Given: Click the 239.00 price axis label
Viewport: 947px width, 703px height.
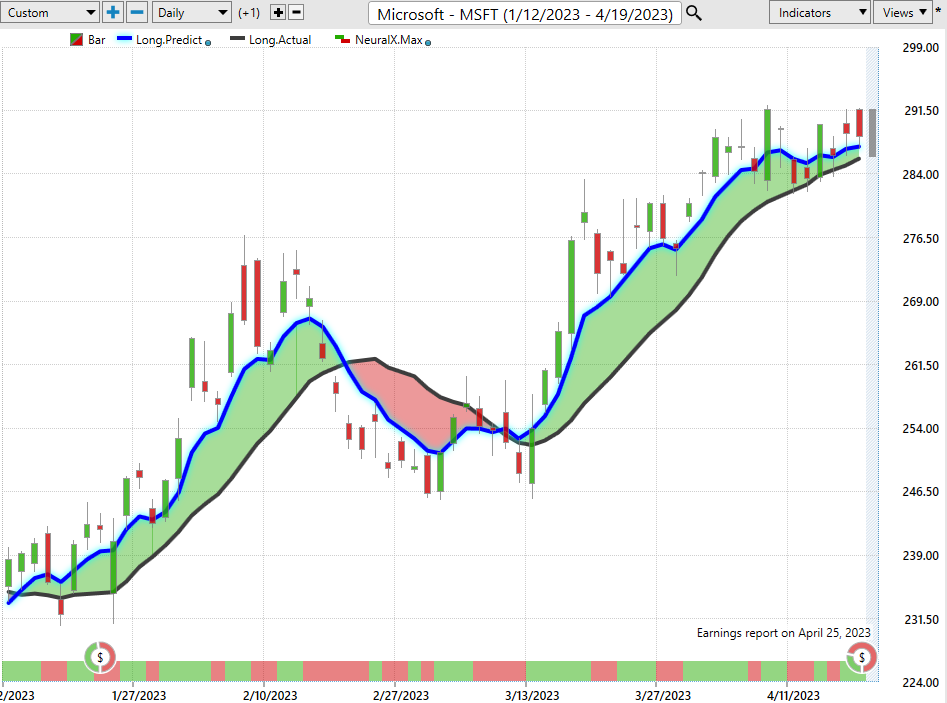Looking at the screenshot, I should click(x=921, y=556).
